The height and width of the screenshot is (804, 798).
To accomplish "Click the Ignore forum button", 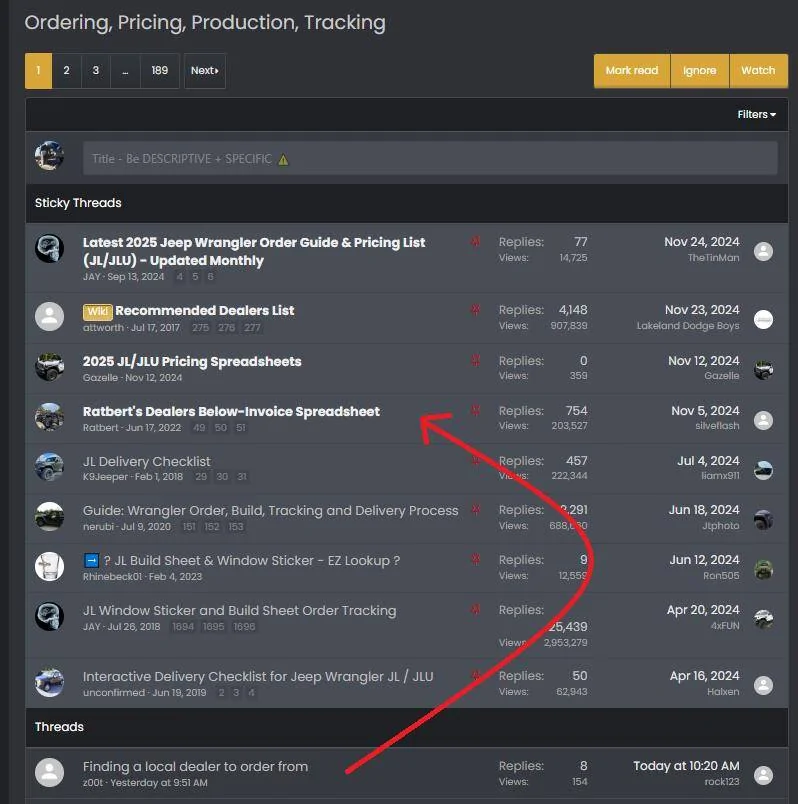I will pyautogui.click(x=700, y=71).
